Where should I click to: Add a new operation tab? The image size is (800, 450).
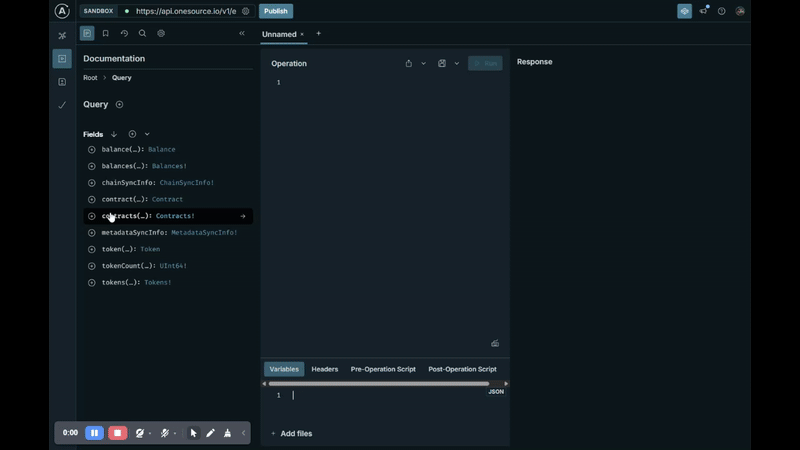tap(318, 34)
